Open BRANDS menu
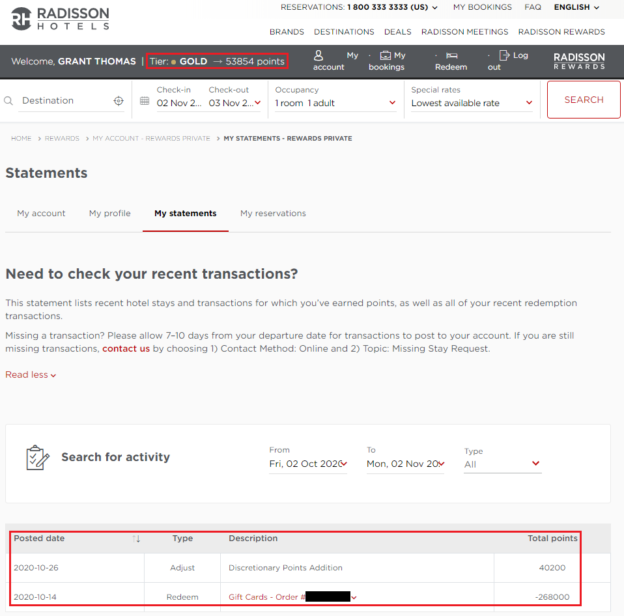 point(287,32)
